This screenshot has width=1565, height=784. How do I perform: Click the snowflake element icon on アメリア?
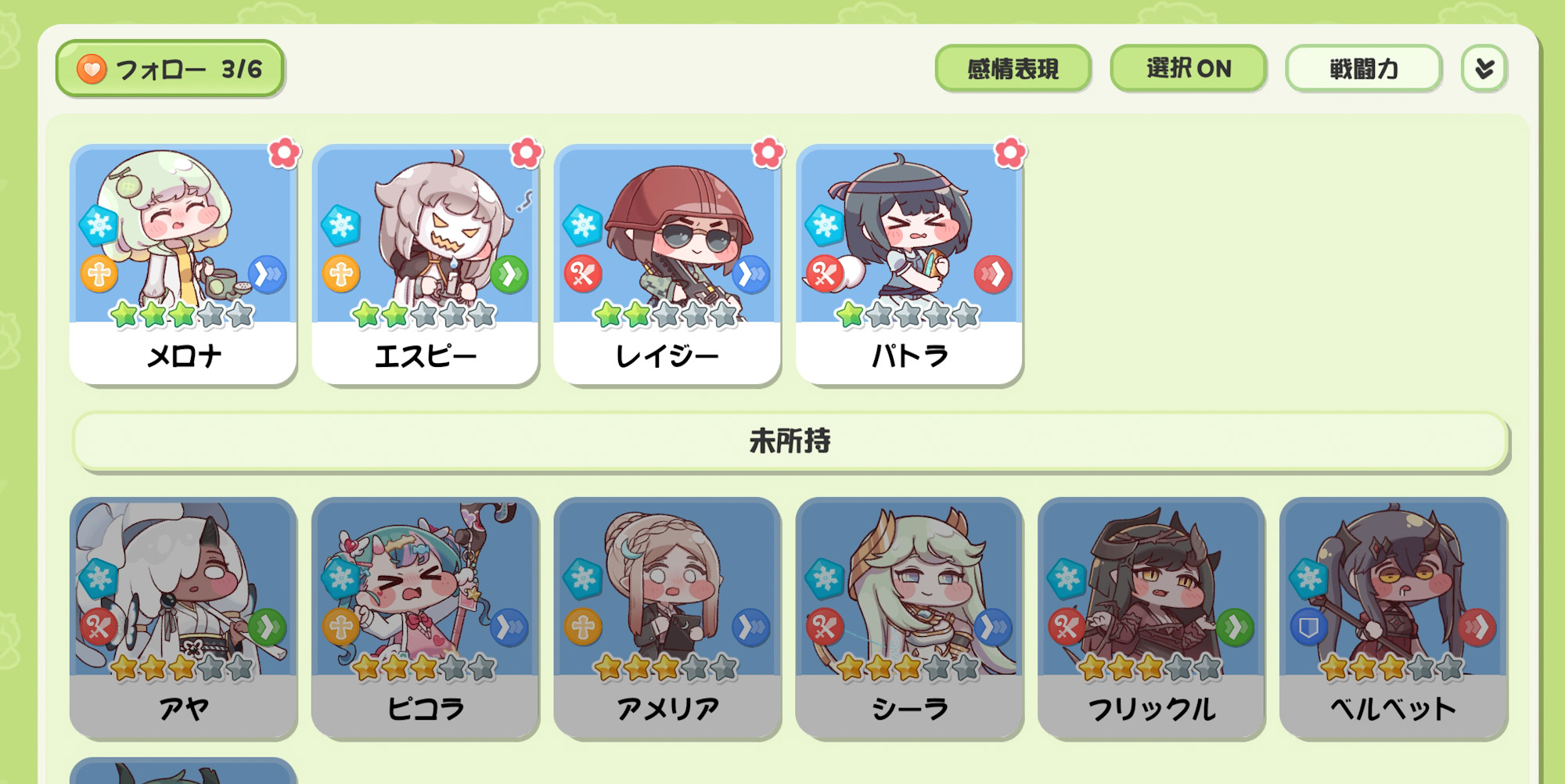pos(583,578)
